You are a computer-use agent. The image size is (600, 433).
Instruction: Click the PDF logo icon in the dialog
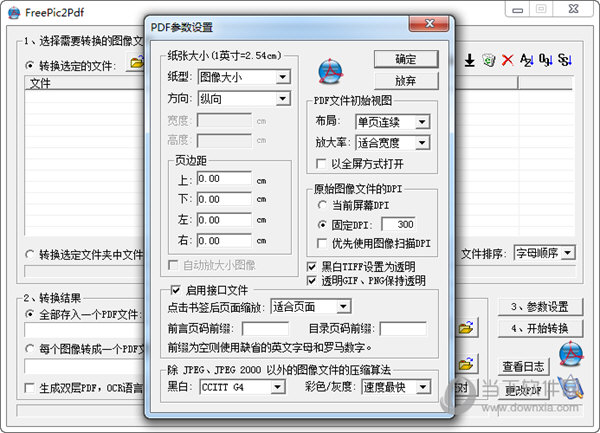pos(330,72)
